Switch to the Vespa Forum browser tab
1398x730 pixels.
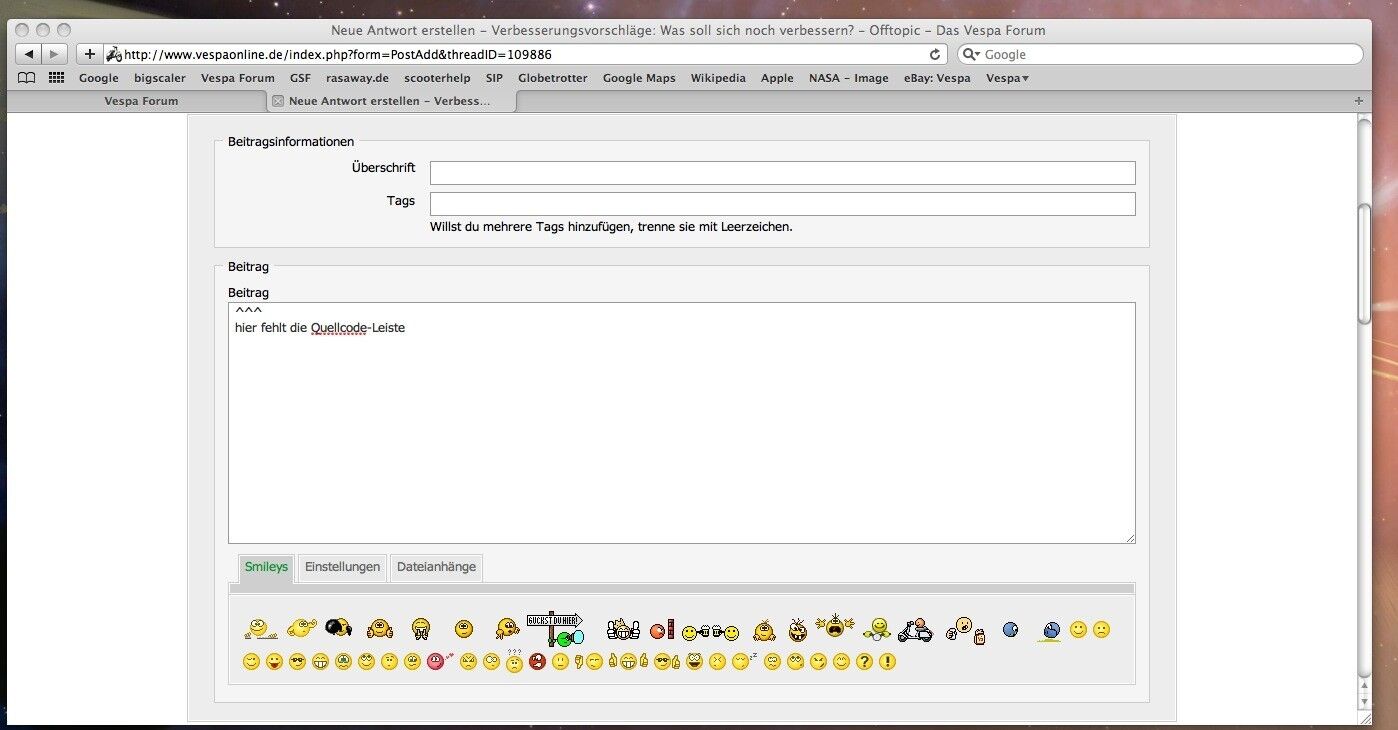click(x=141, y=101)
